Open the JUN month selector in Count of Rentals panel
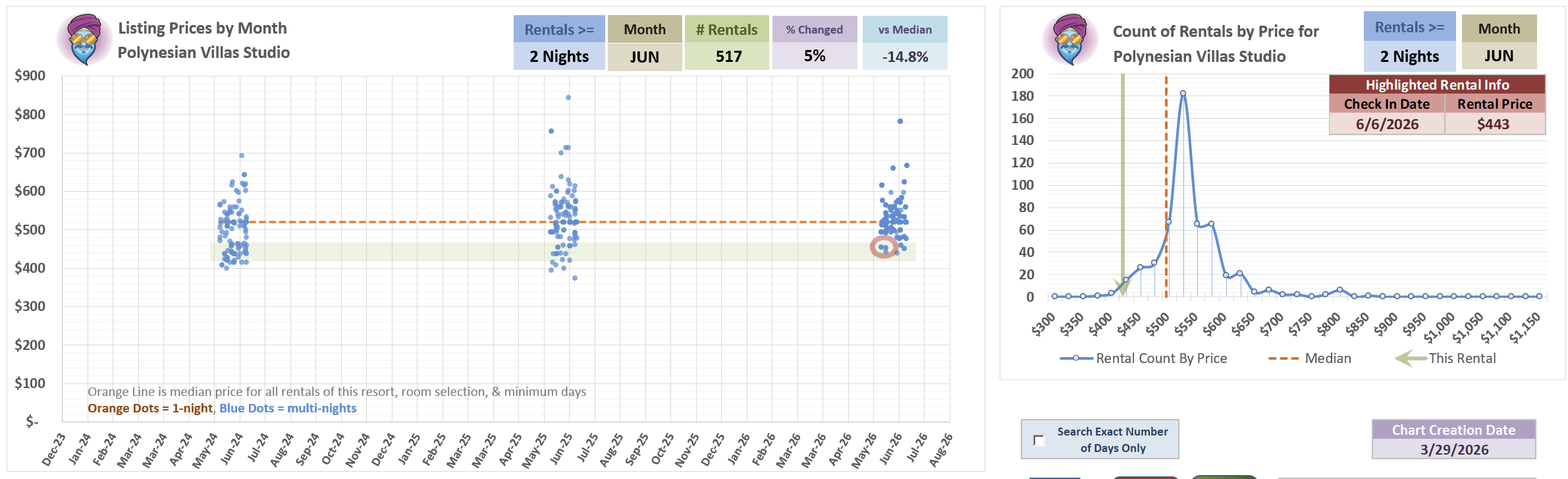This screenshot has width=1568, height=479. point(1499,56)
